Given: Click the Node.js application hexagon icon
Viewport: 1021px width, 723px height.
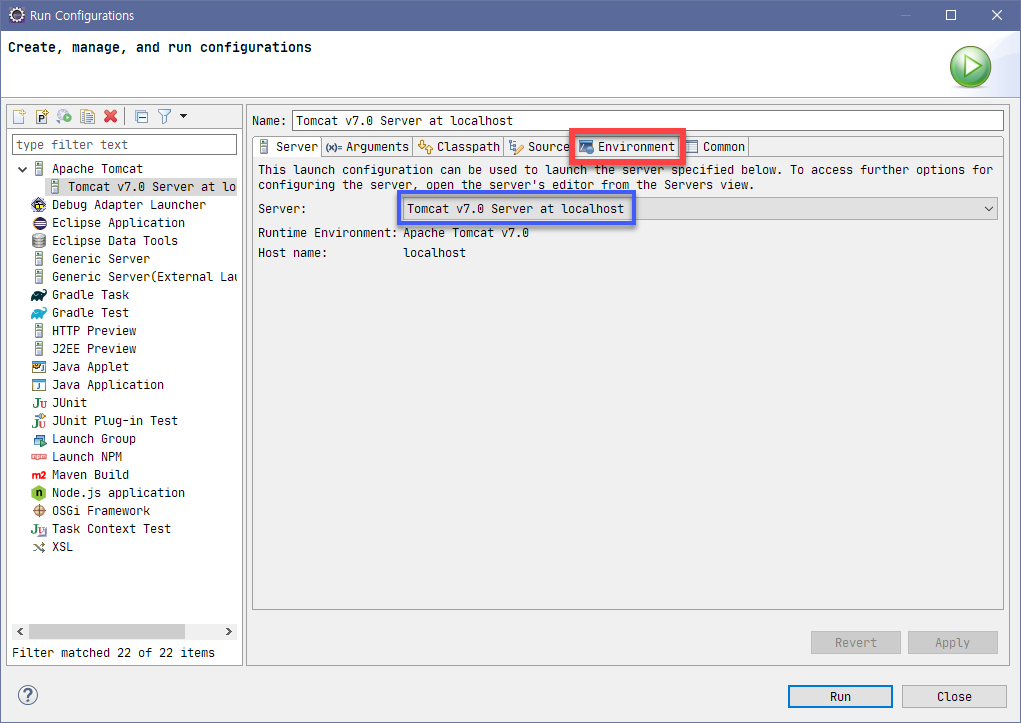Looking at the screenshot, I should pos(39,493).
